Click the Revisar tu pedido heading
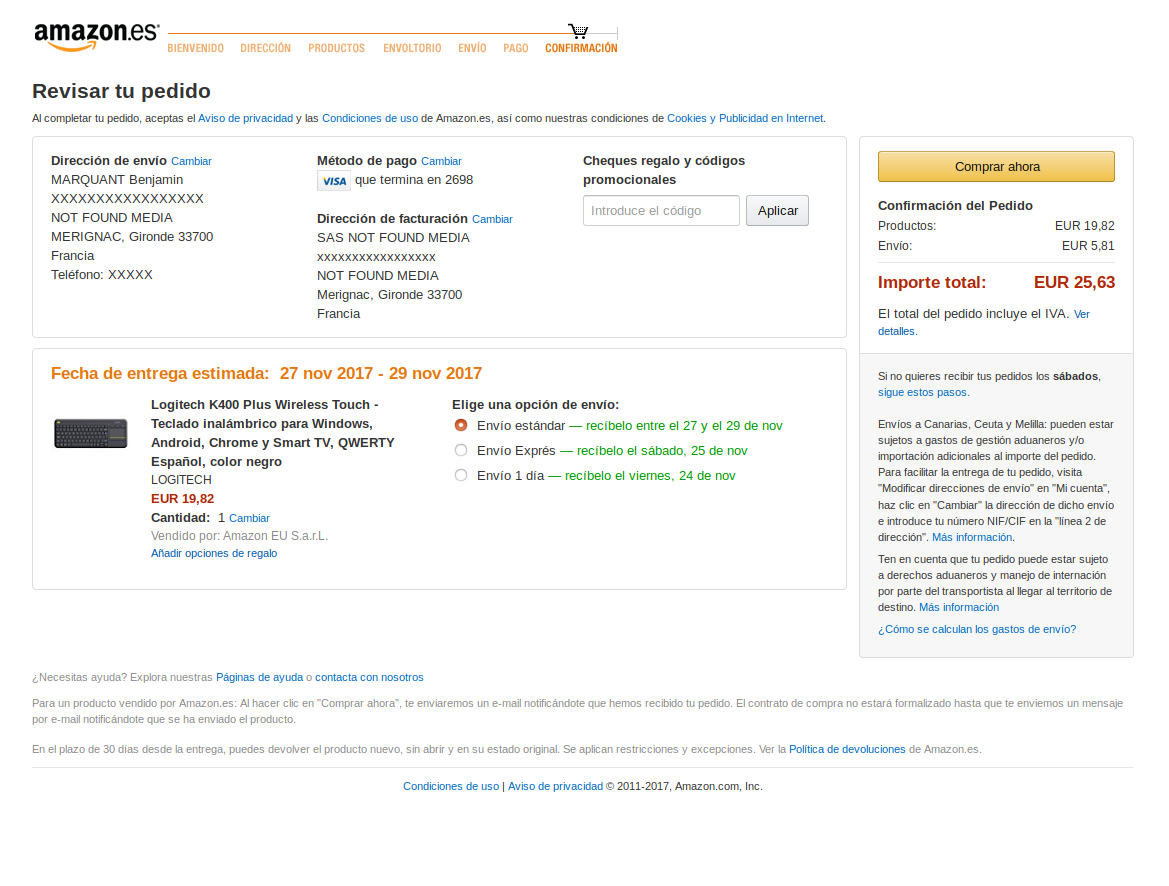The height and width of the screenshot is (886, 1169). point(122,91)
